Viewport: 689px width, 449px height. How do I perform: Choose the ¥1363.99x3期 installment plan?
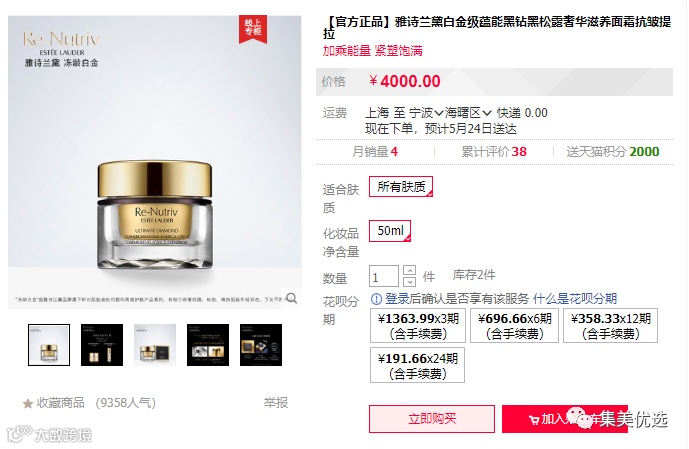point(418,326)
